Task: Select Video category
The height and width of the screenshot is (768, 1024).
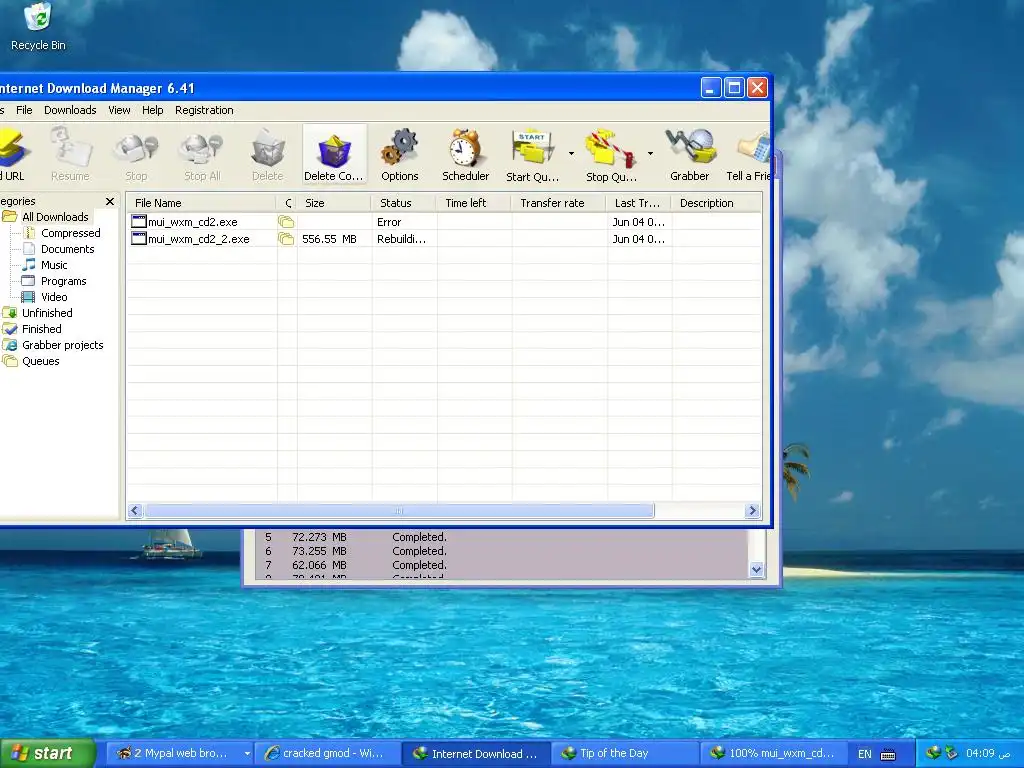Action: coord(54,297)
